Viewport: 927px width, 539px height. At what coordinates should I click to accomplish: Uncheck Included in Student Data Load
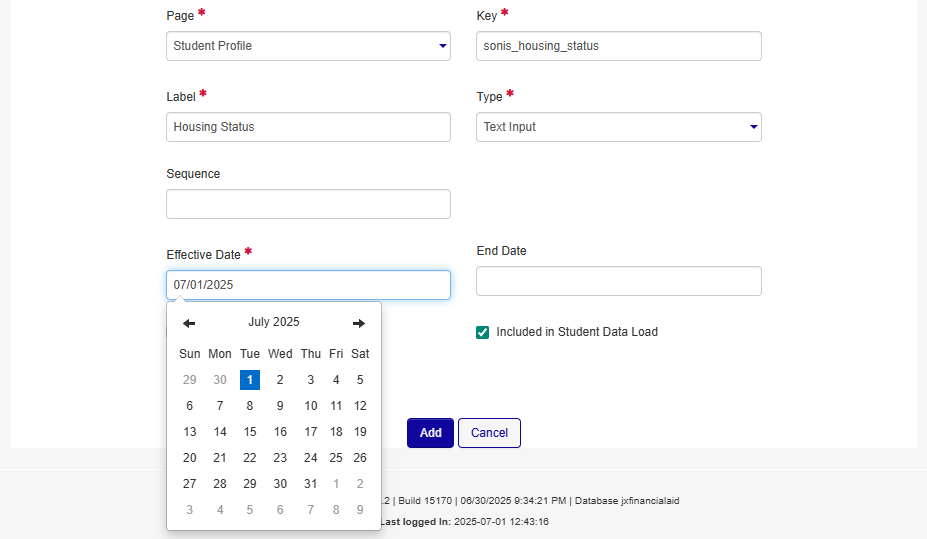coord(483,332)
